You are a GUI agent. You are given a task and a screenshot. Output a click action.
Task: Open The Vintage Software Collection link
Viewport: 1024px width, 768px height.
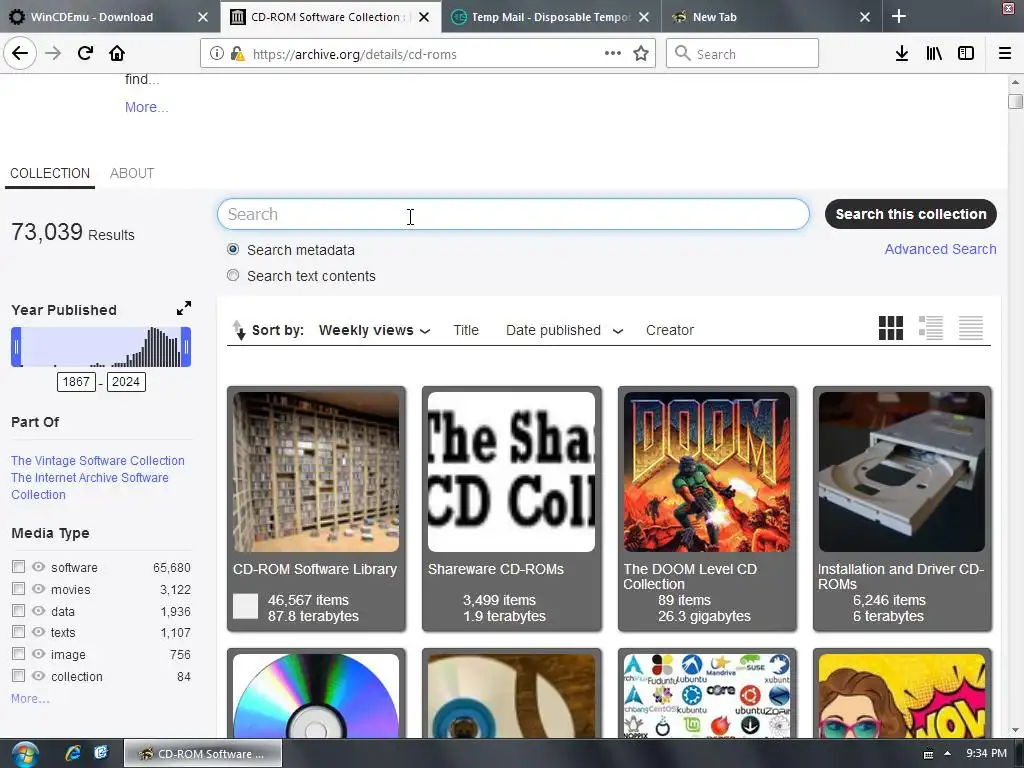point(98,461)
